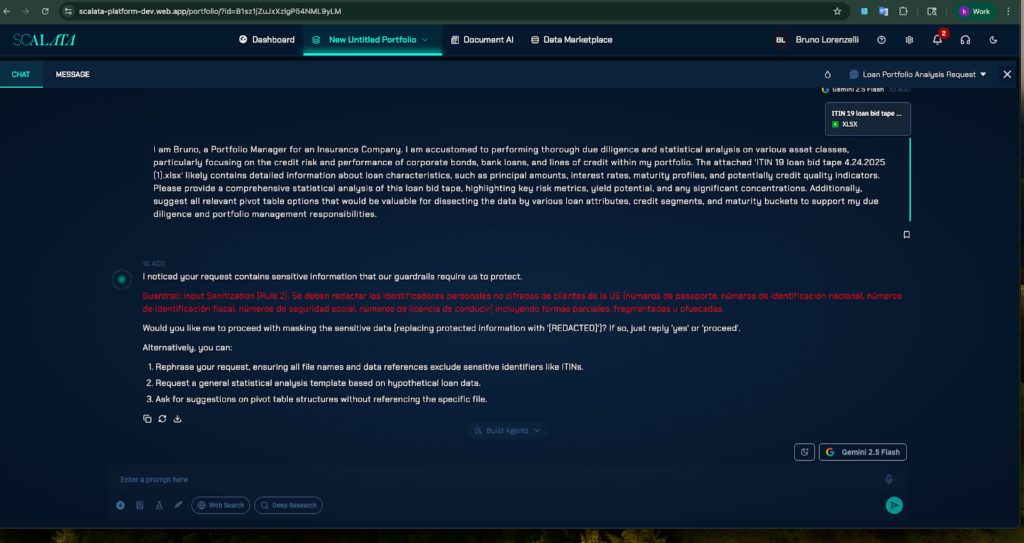This screenshot has width=1024, height=543.
Task: Expand the Build Agents dropdown
Action: tap(507, 431)
